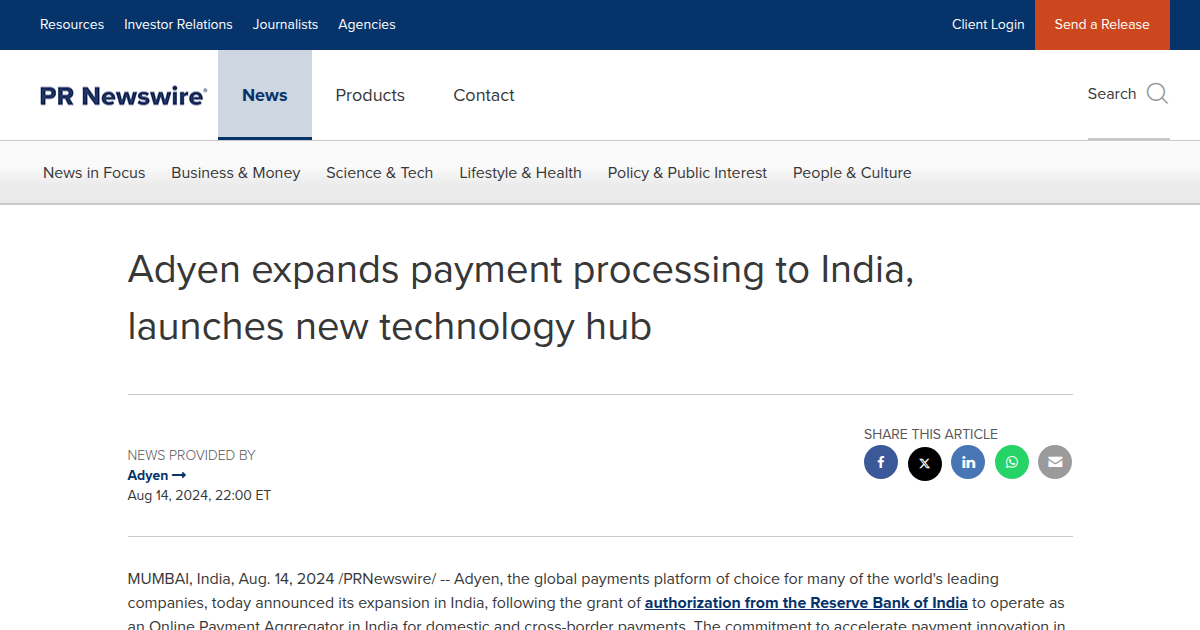
Task: Click the PR Newswire logo
Action: tap(122, 95)
